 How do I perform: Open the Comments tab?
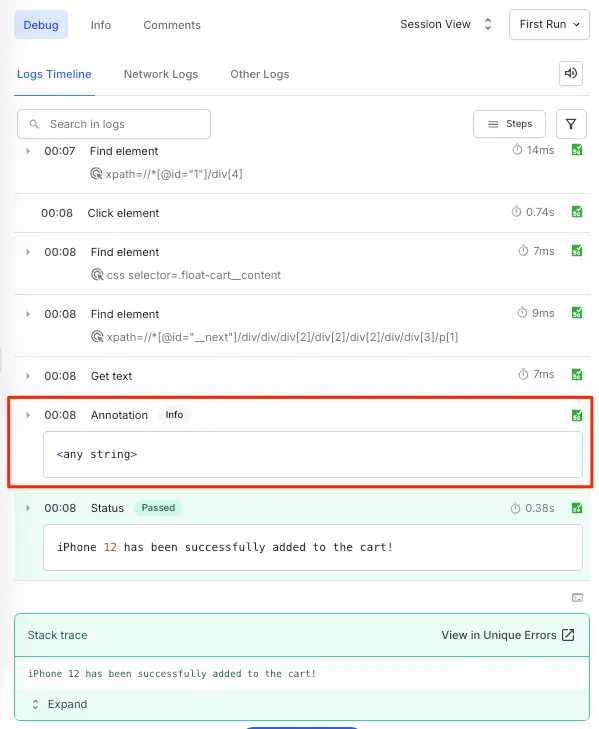[172, 25]
